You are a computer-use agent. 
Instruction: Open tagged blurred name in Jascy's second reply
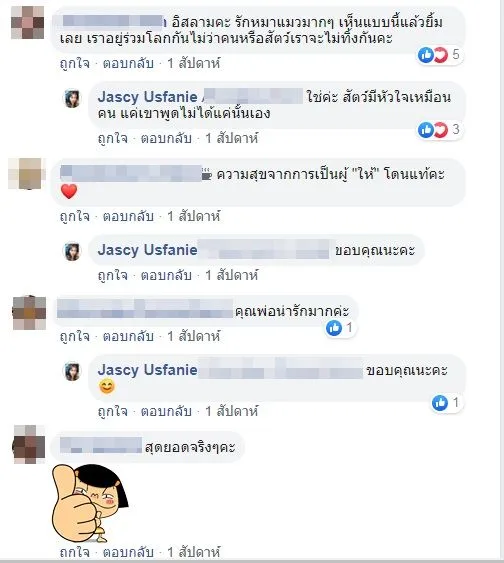coord(264,250)
